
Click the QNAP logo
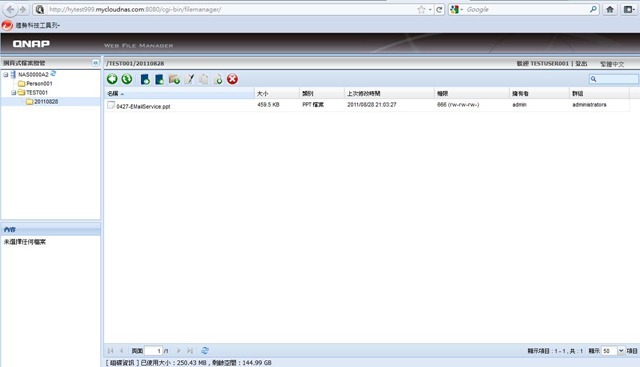31,44
